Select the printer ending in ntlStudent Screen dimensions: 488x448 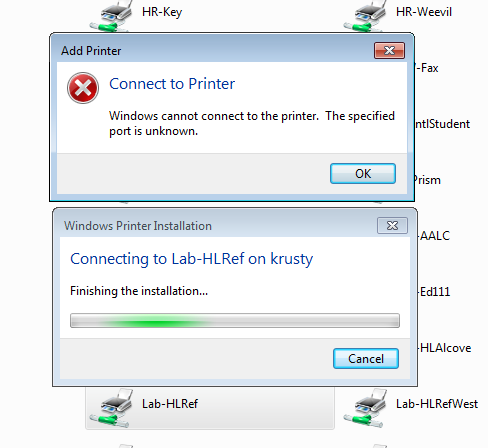(442, 124)
